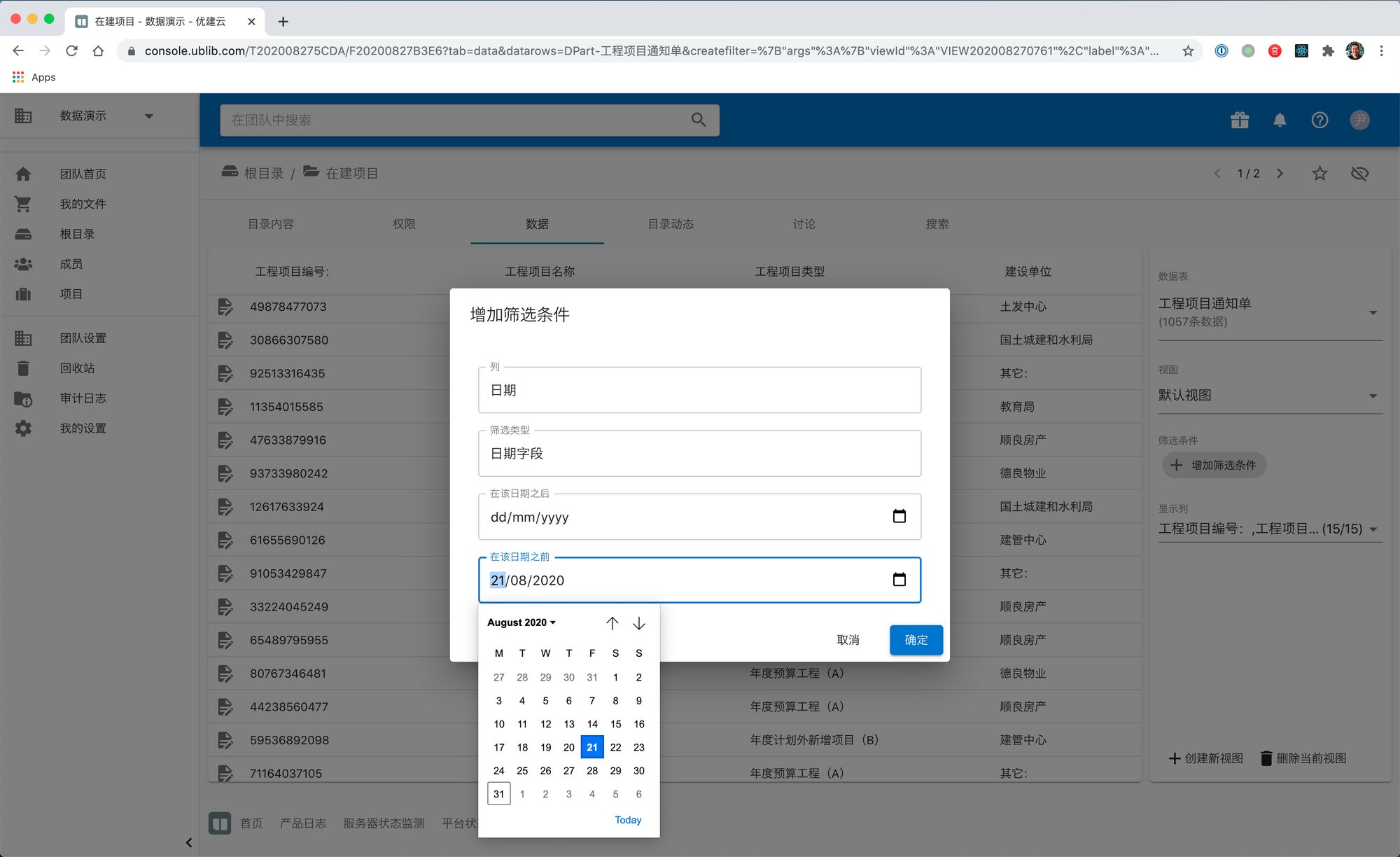
Task: Open notifications bell icon
Action: tap(1280, 120)
